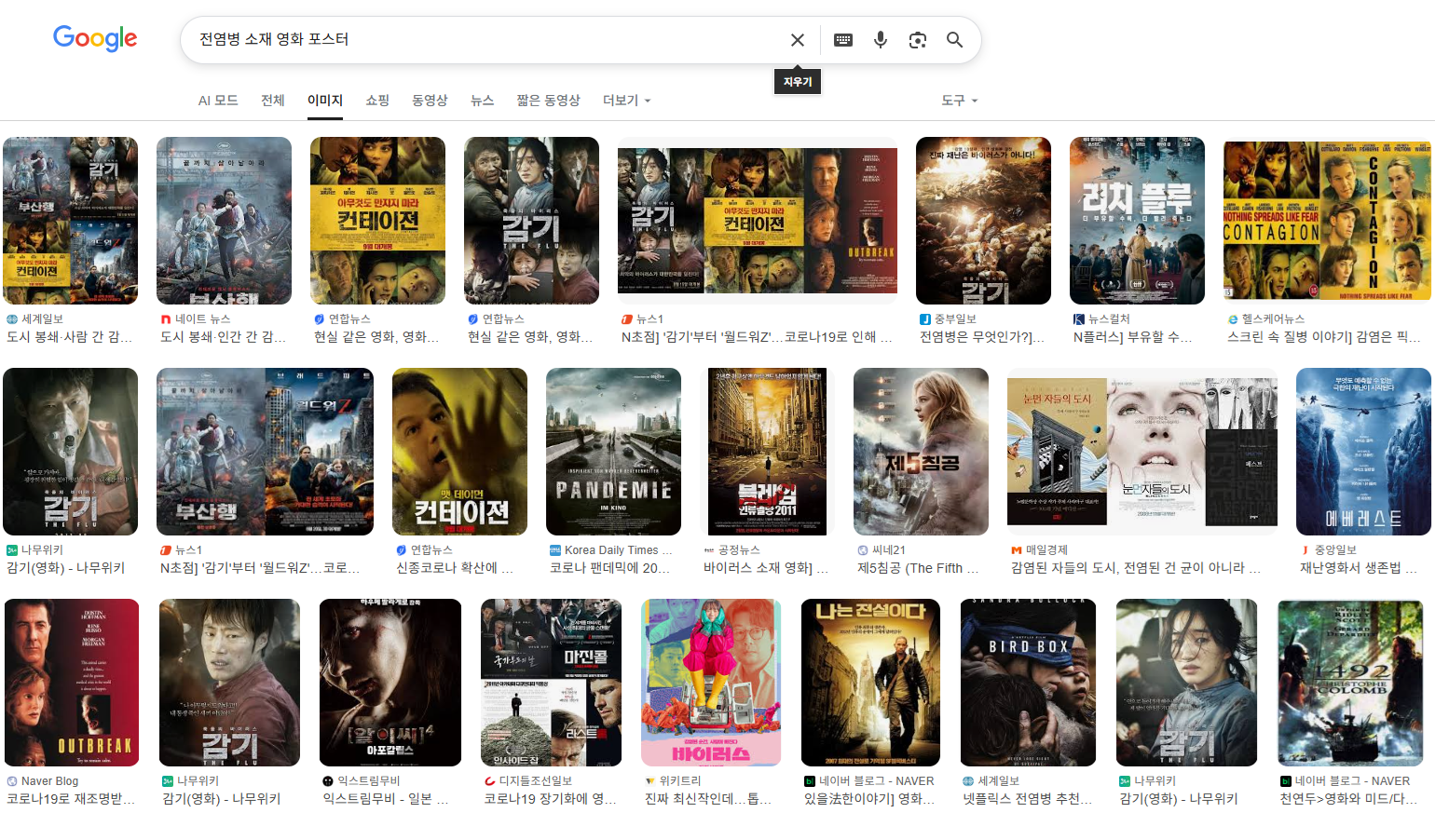Open the link 바이러스 소재 영화] ...

point(766,567)
